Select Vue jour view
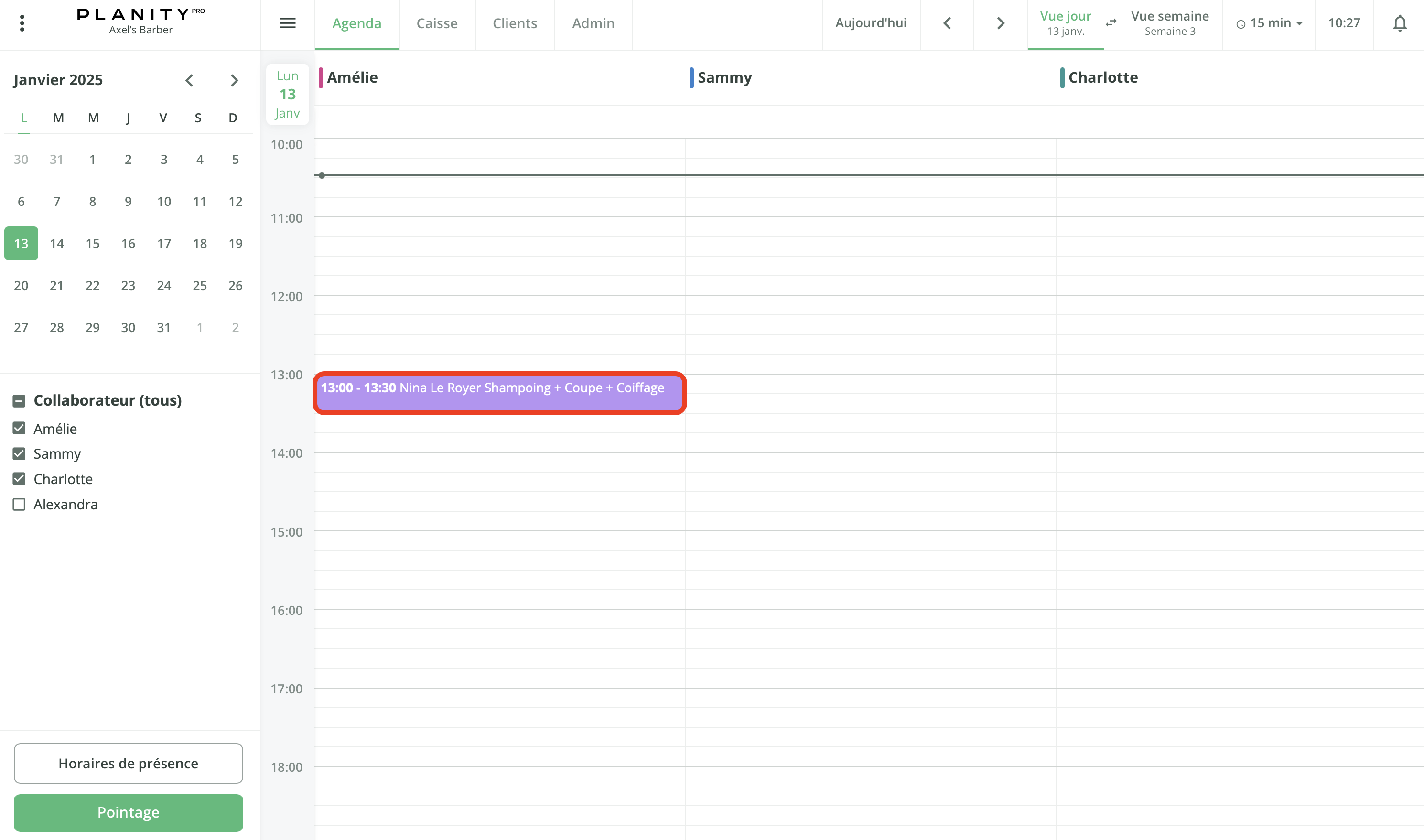This screenshot has height=840, width=1424. tap(1065, 23)
